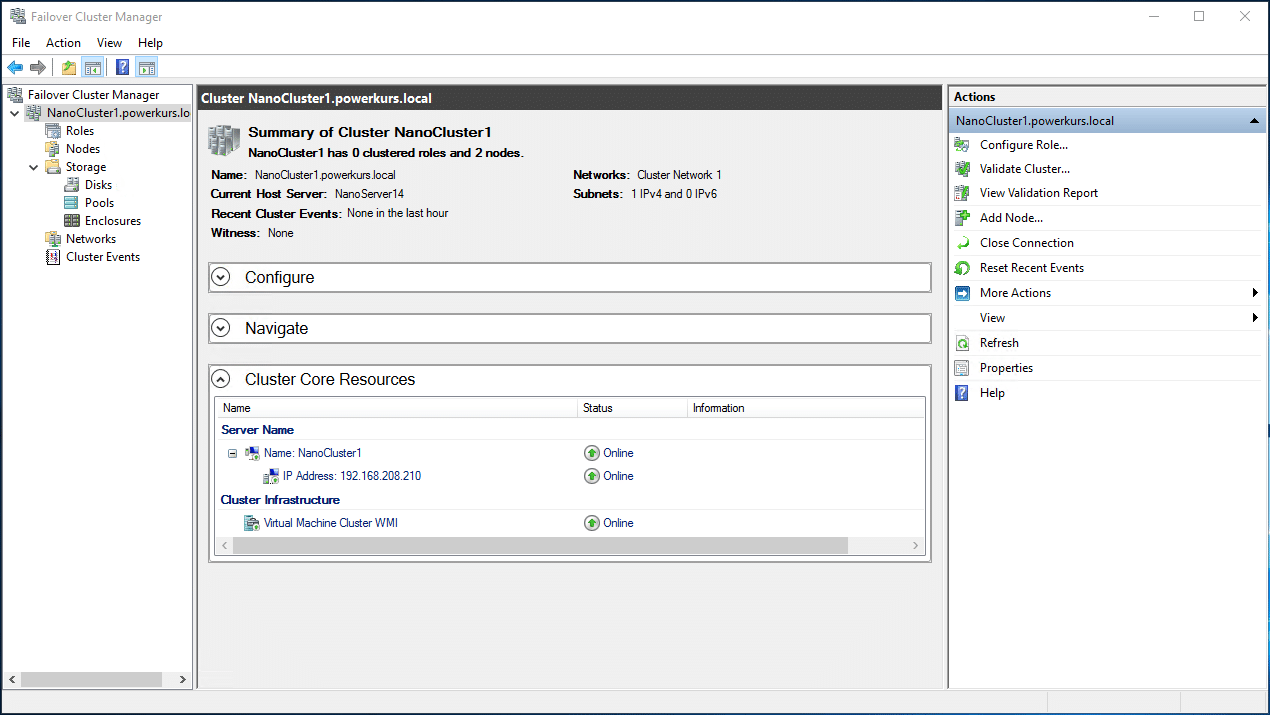This screenshot has width=1270, height=715.
Task: Click the console tree horizontal scrollbar thumb
Action: pos(91,679)
